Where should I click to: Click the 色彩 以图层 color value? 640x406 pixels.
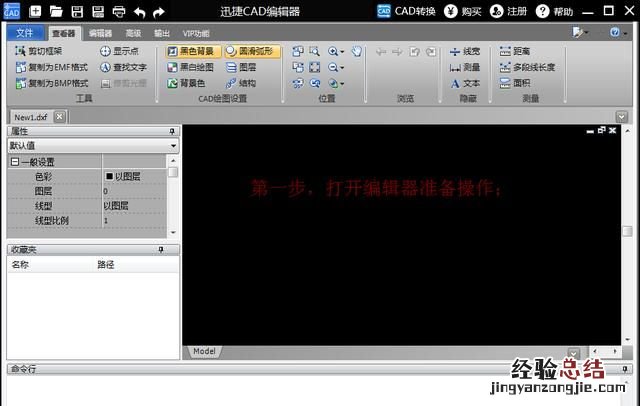click(x=134, y=176)
